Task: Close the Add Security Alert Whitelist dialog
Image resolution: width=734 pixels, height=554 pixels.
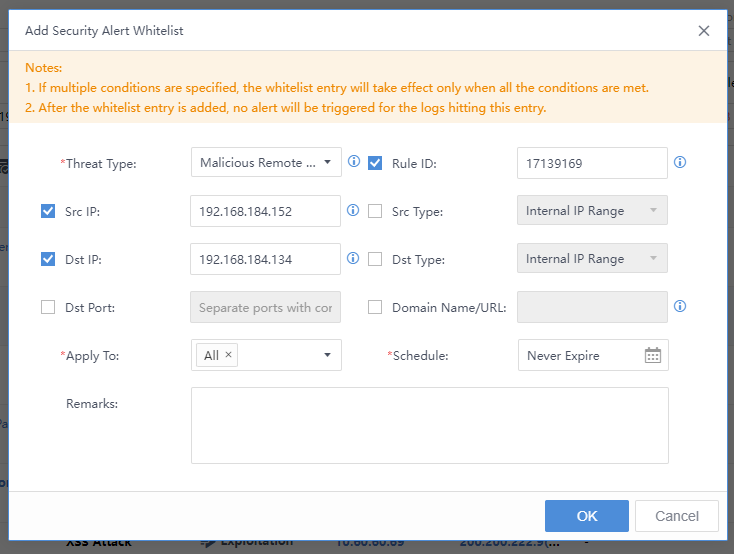Action: point(704,31)
